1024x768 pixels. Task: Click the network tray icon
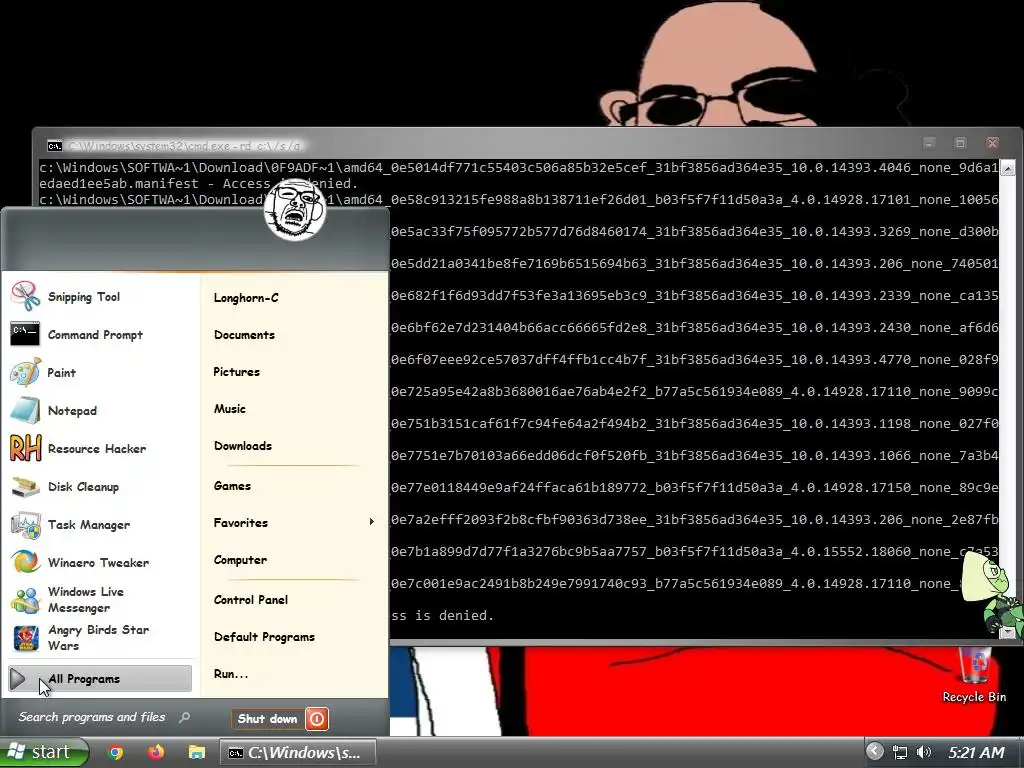900,752
